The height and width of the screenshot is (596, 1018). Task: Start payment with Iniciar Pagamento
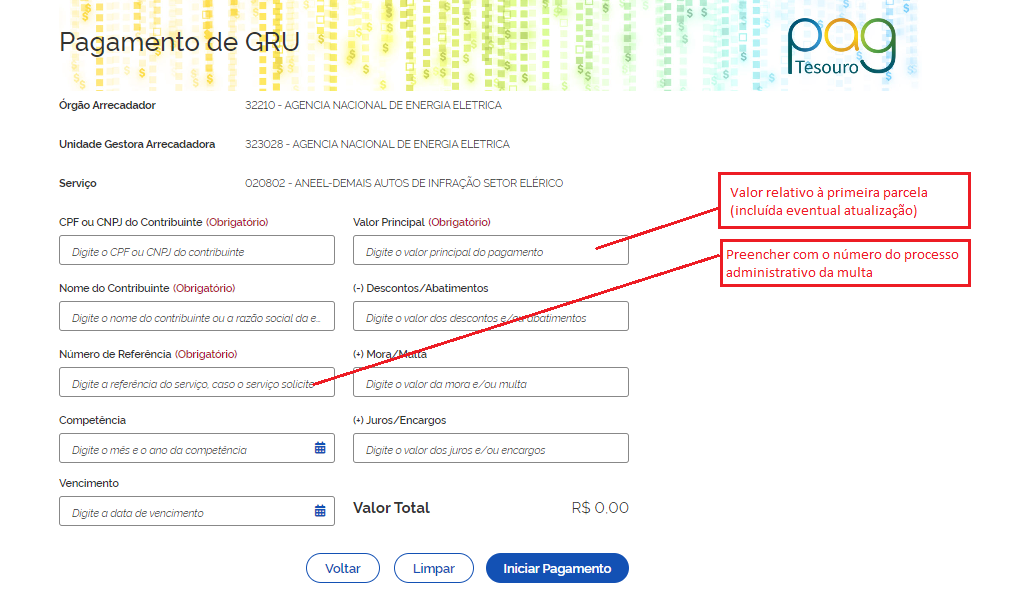[556, 568]
